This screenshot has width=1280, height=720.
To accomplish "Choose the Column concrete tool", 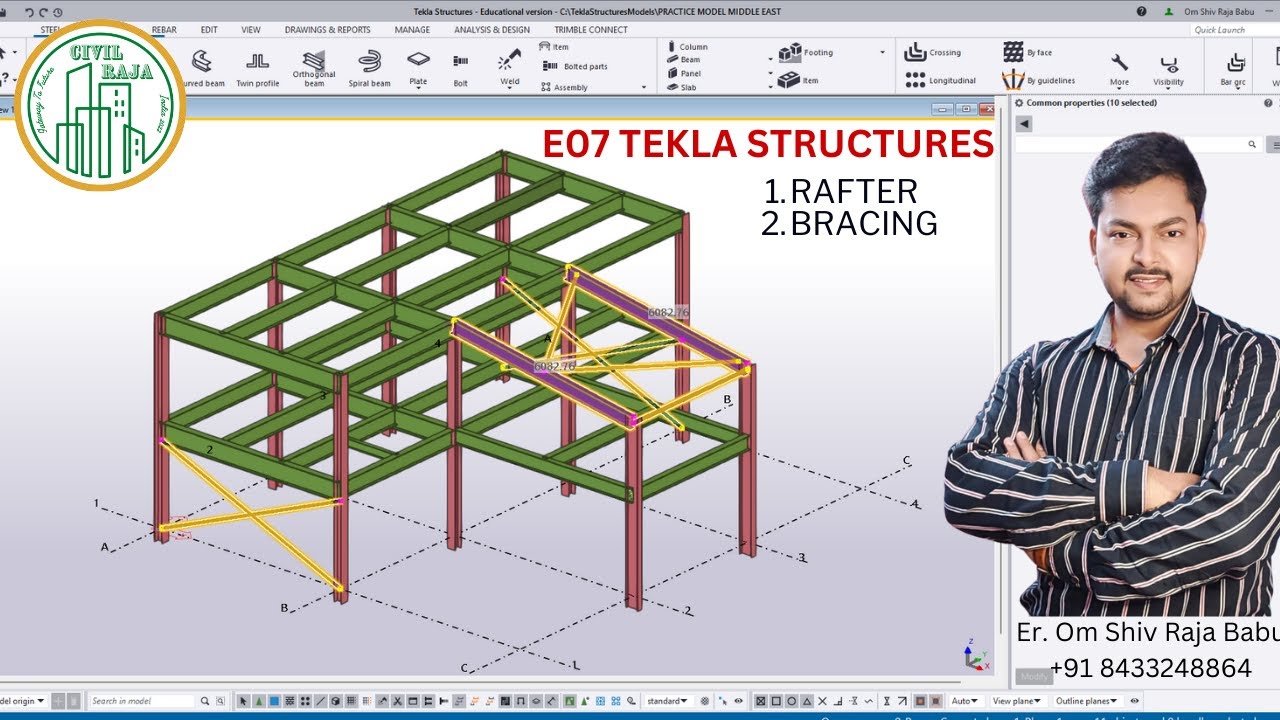I will click(687, 46).
